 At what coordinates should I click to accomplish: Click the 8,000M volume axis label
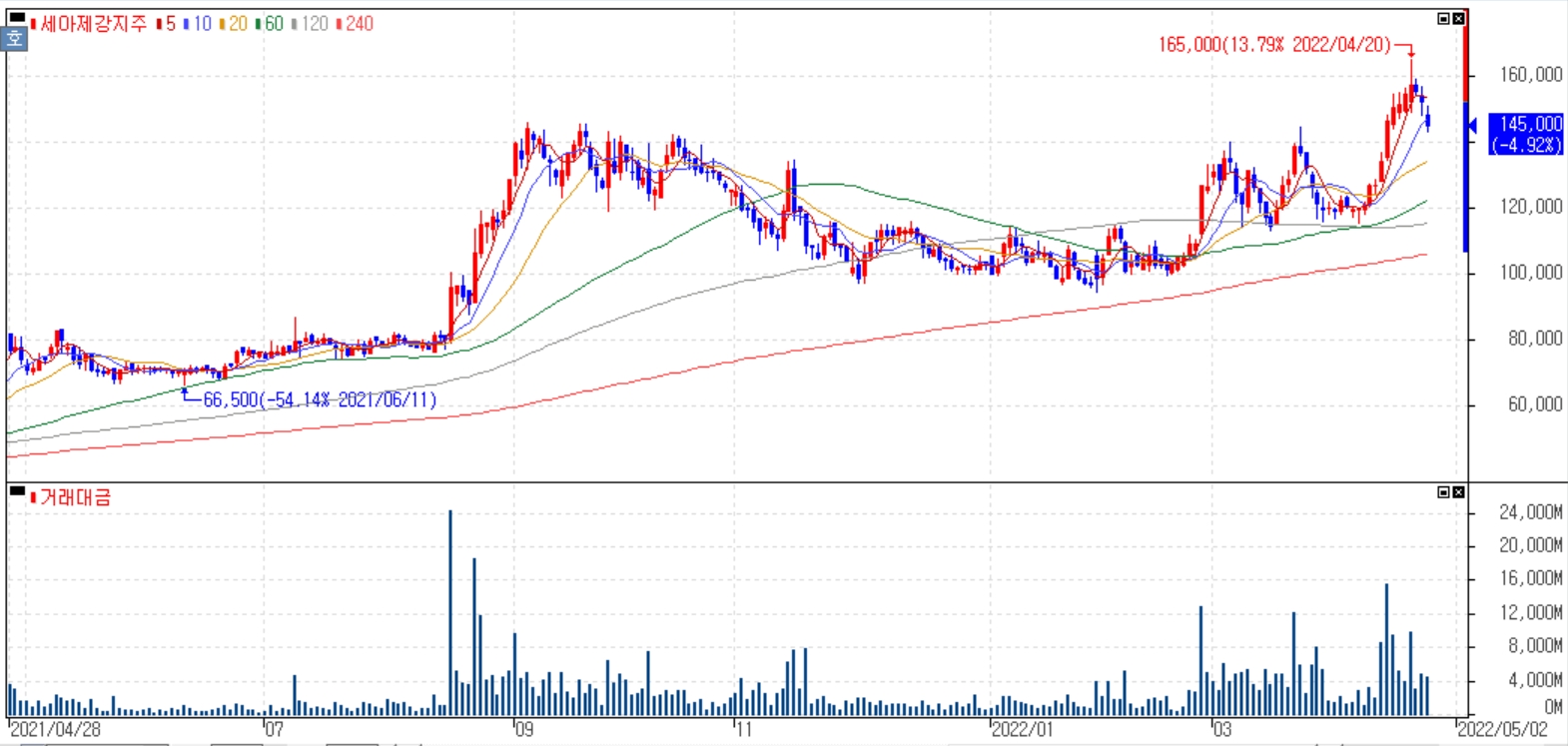[x=1535, y=646]
